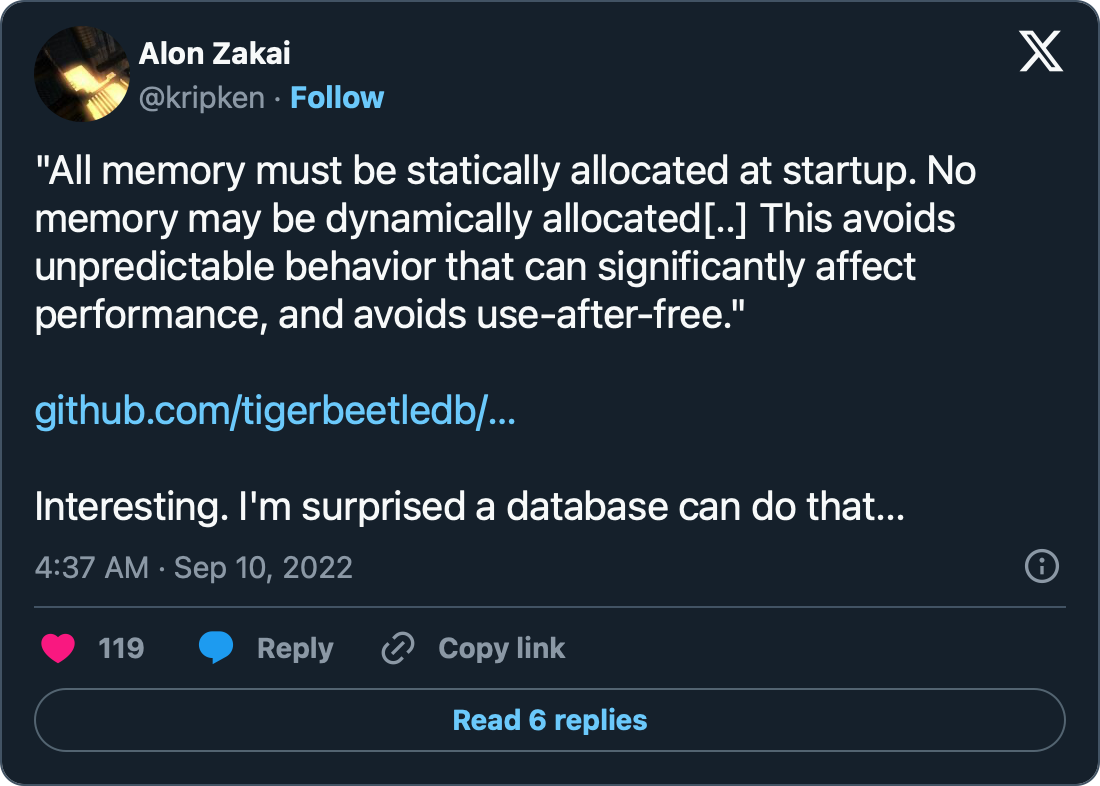Click the Copy link text
Image resolution: width=1100 pixels, height=786 pixels.
(501, 649)
